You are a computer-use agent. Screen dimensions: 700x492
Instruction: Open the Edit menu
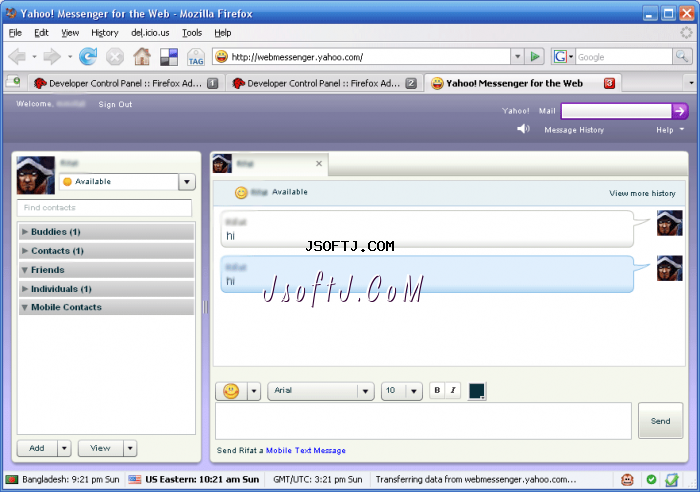[x=41, y=33]
